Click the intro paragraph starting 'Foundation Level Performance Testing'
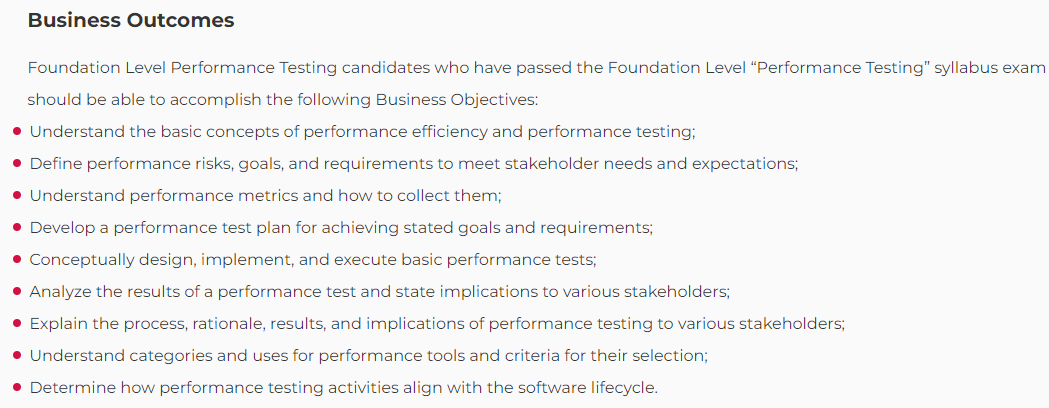The image size is (1049, 408). coord(536,84)
